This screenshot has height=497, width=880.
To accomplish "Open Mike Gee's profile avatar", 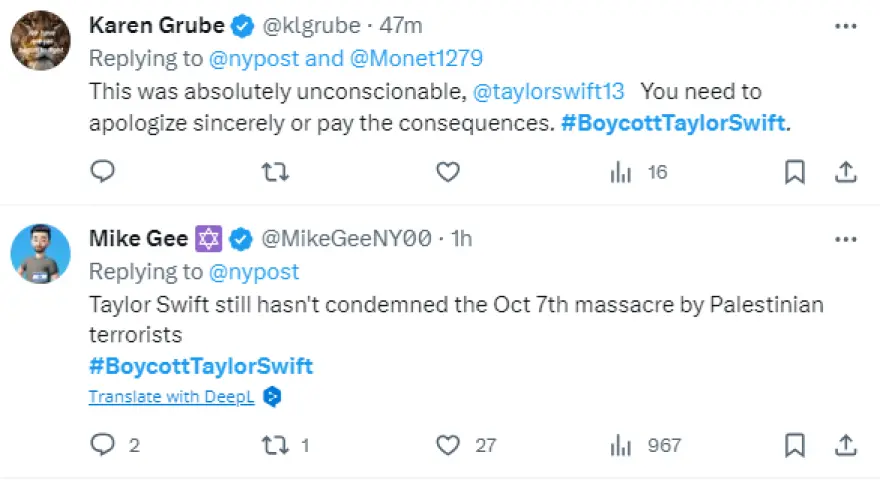I will tap(40, 255).
